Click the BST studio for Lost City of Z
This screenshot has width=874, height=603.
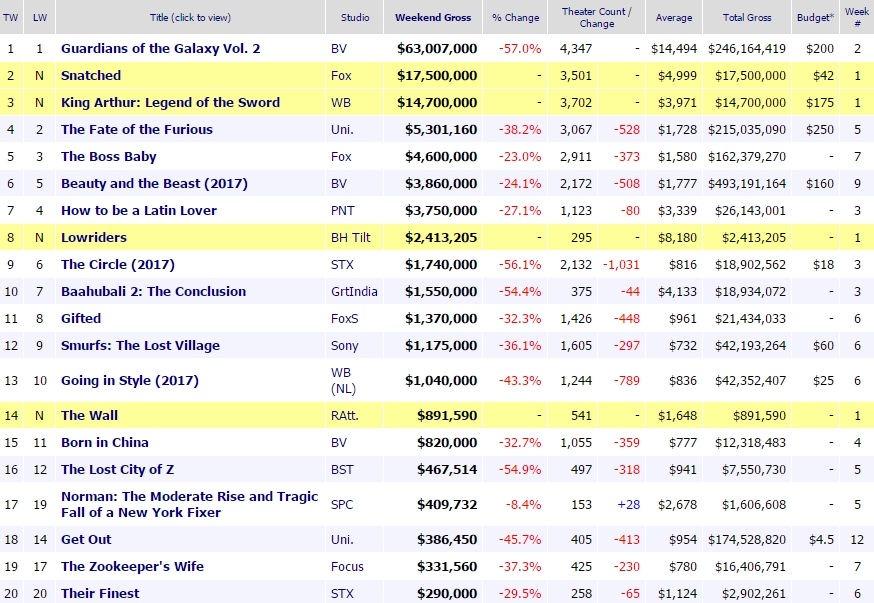point(342,469)
